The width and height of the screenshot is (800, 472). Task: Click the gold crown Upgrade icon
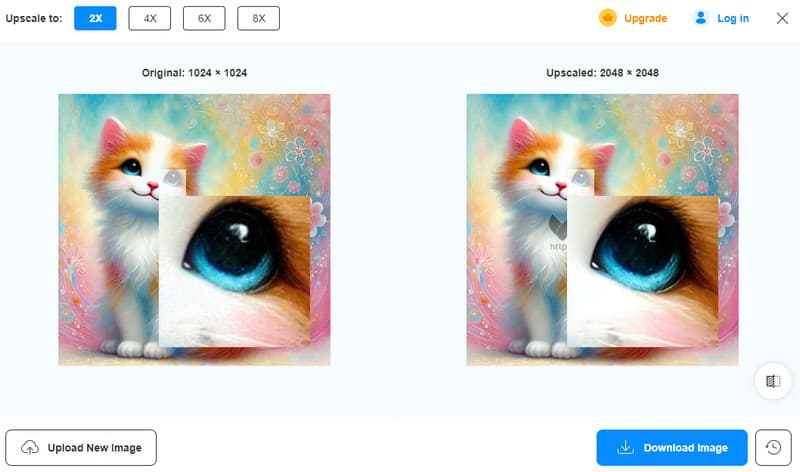tap(608, 18)
